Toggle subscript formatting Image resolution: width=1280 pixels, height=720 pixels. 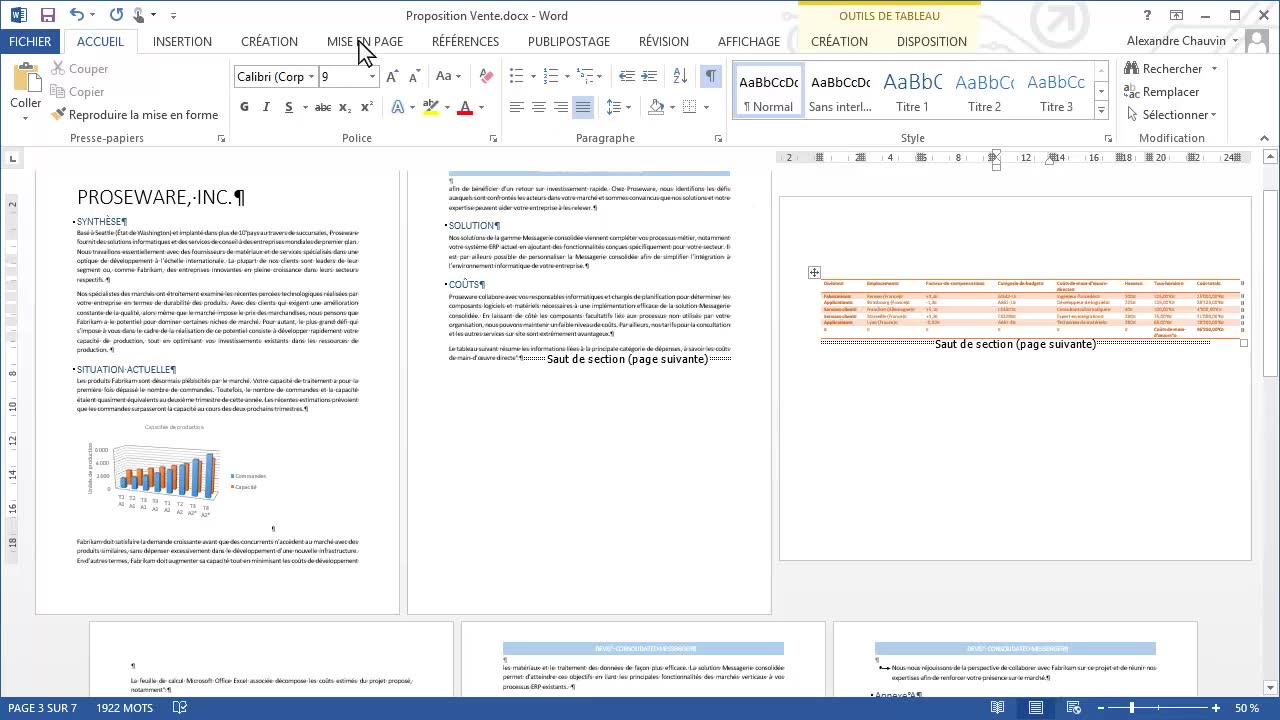345,107
